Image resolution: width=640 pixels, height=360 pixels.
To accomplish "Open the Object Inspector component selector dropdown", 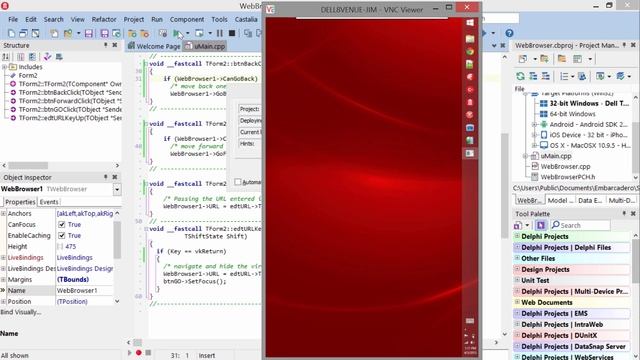I will click(x=117, y=189).
